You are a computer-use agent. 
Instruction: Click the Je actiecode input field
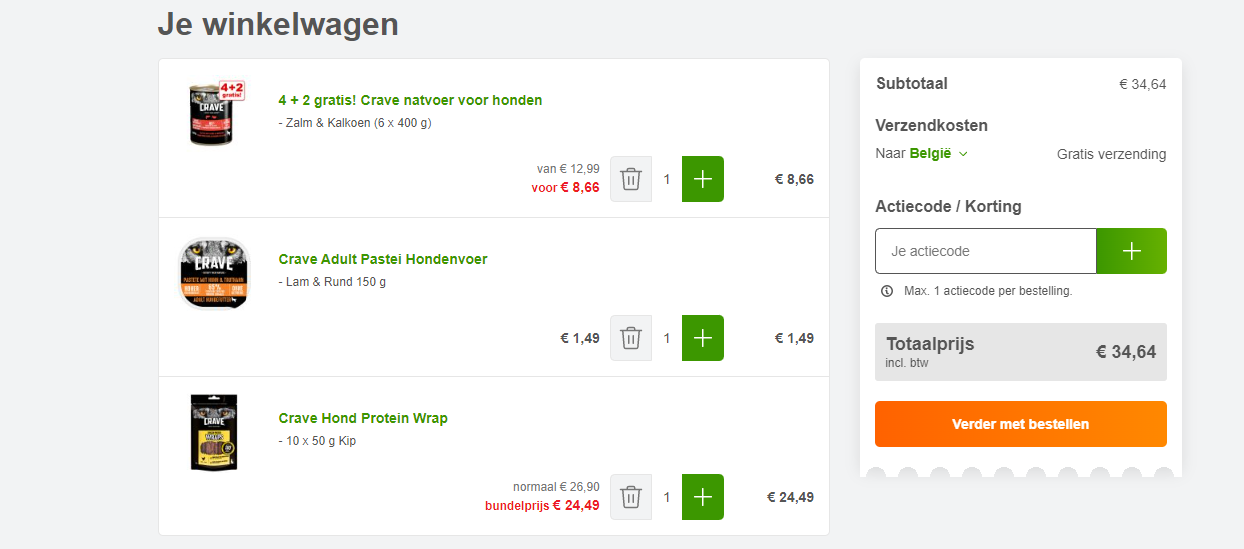point(986,251)
